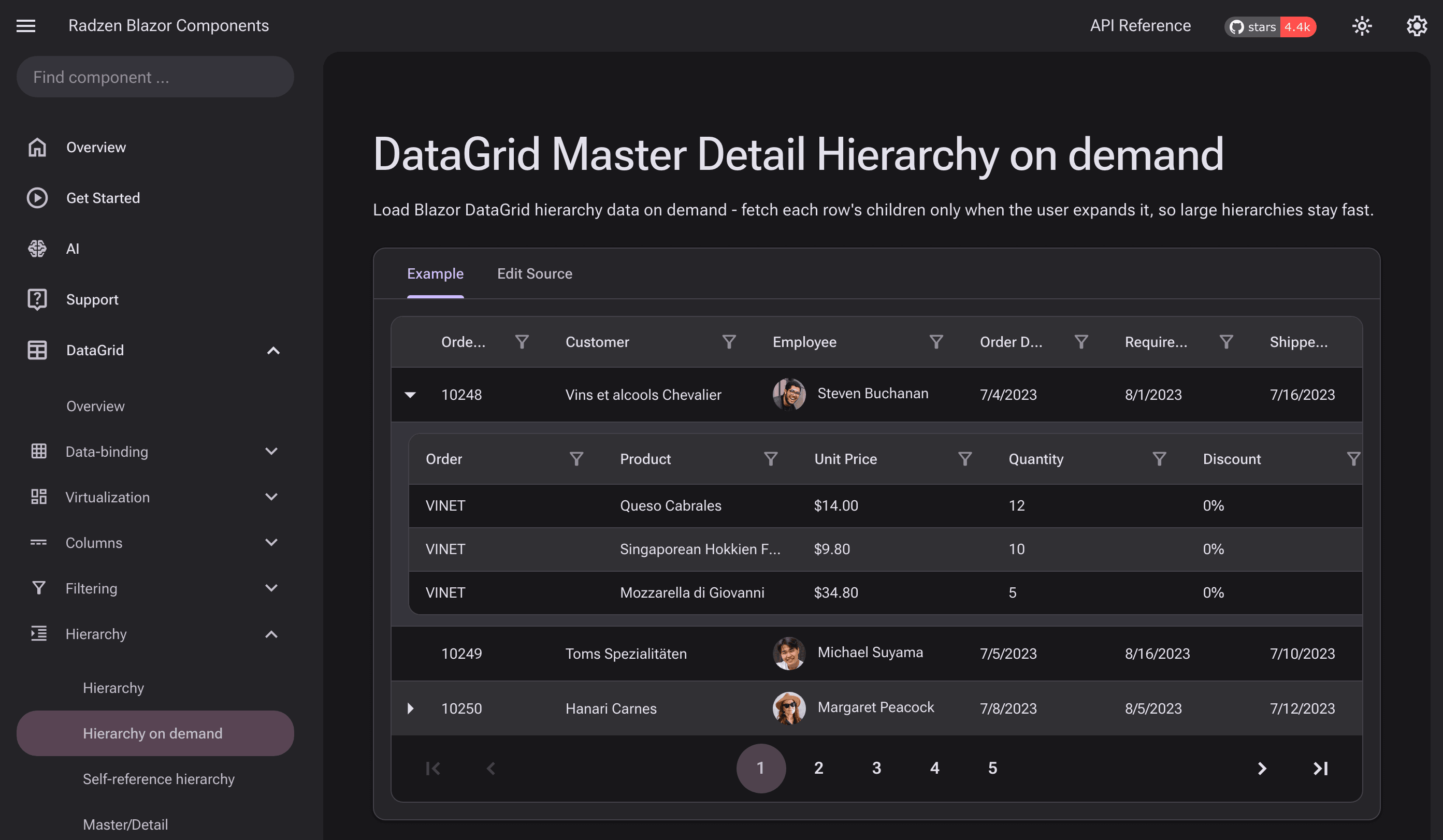Open filter for detail Order column
The height and width of the screenshot is (840, 1443).
click(x=576, y=459)
